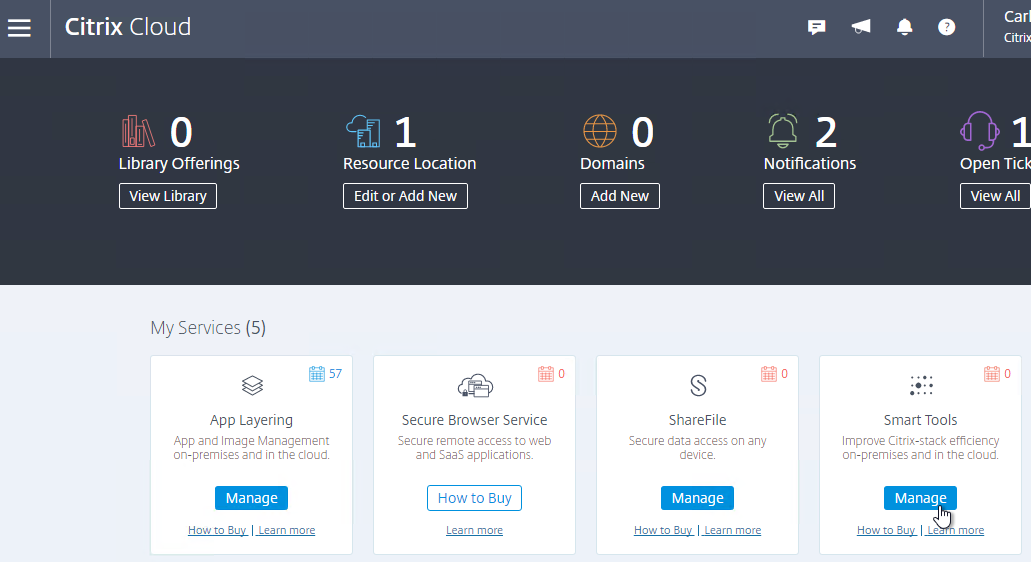Image resolution: width=1031 pixels, height=562 pixels.
Task: Open the help question mark icon
Action: point(946,27)
